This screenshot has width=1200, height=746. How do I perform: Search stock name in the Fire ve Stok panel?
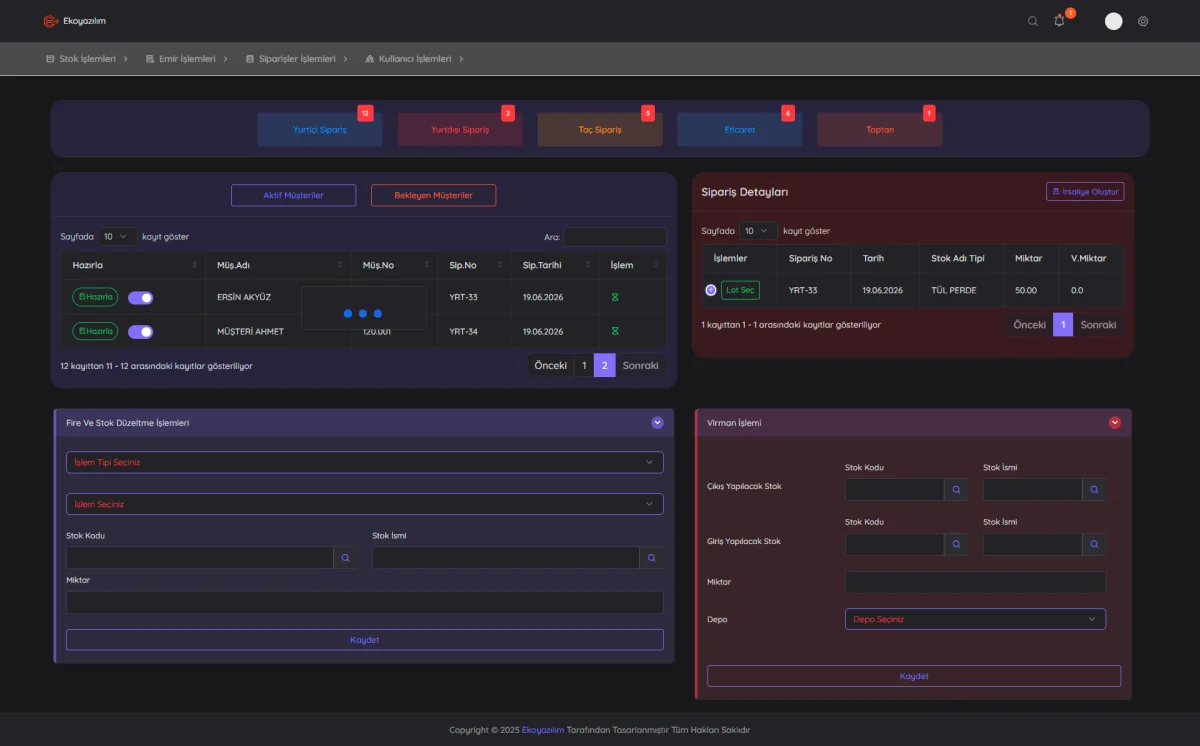pyautogui.click(x=651, y=558)
